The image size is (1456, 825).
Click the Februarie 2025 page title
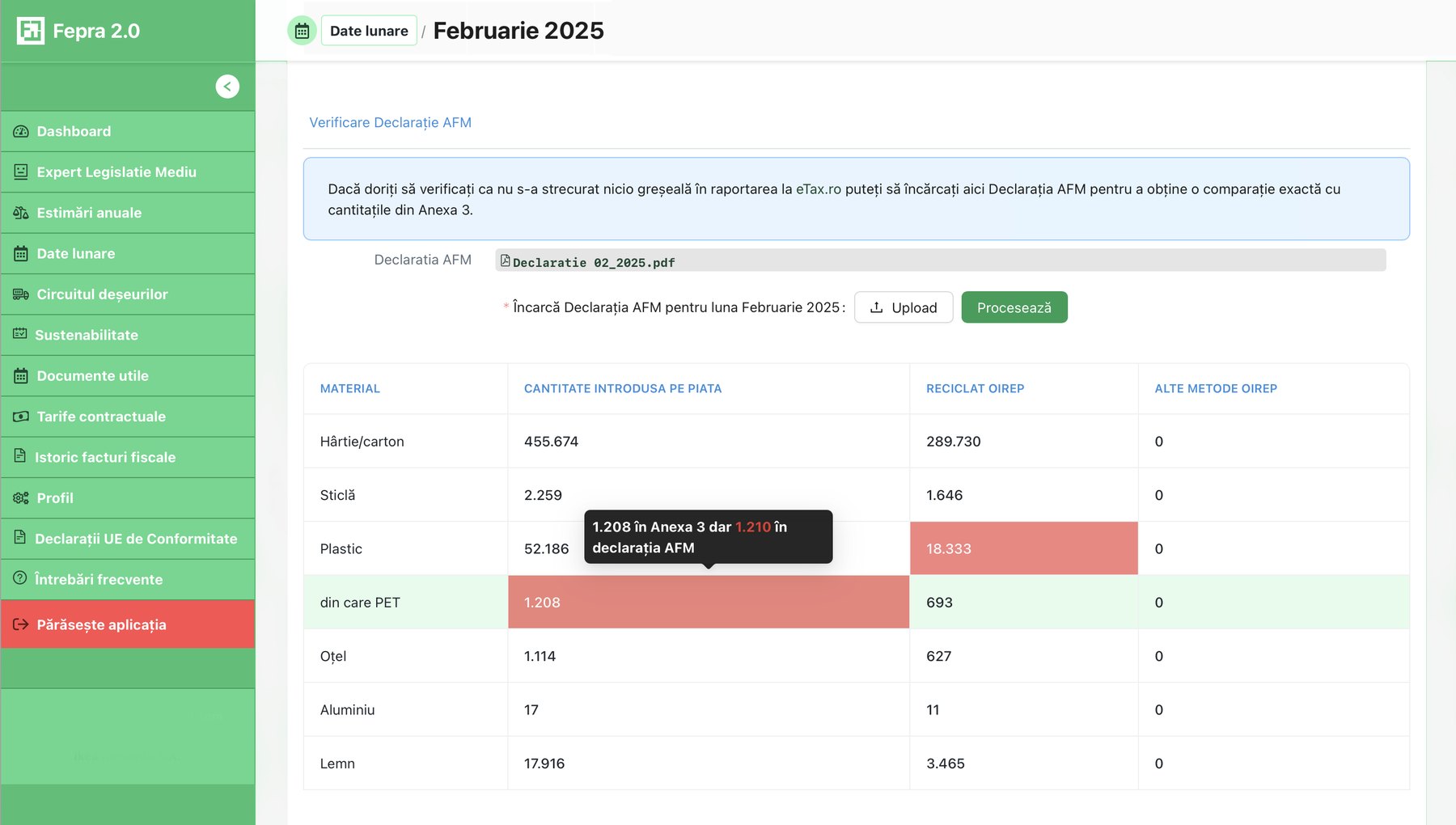click(518, 31)
